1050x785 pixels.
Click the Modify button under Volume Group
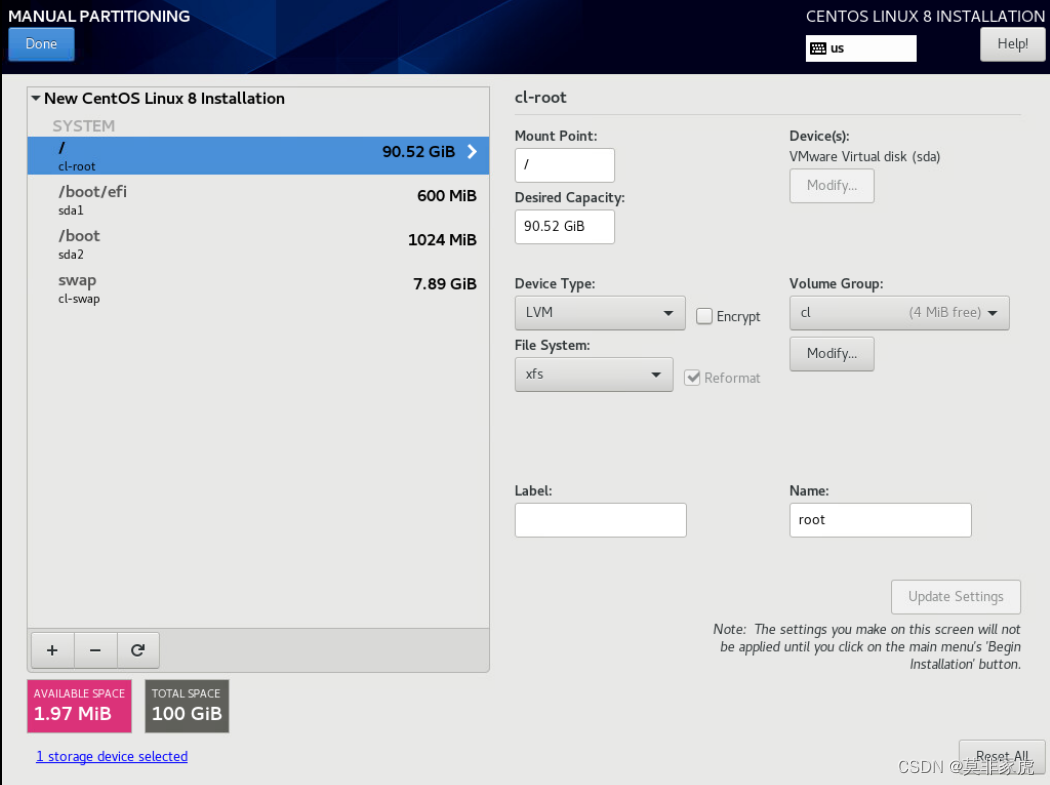click(x=832, y=354)
